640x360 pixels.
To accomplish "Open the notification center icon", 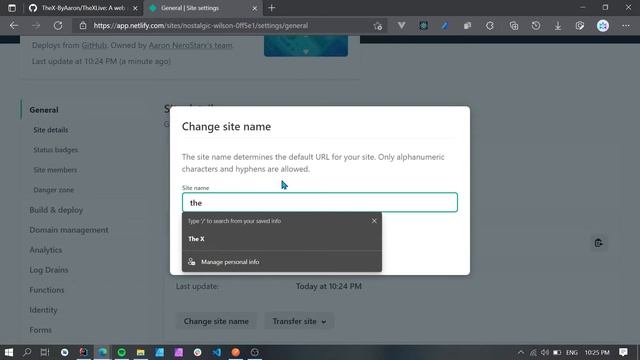I will (623, 352).
